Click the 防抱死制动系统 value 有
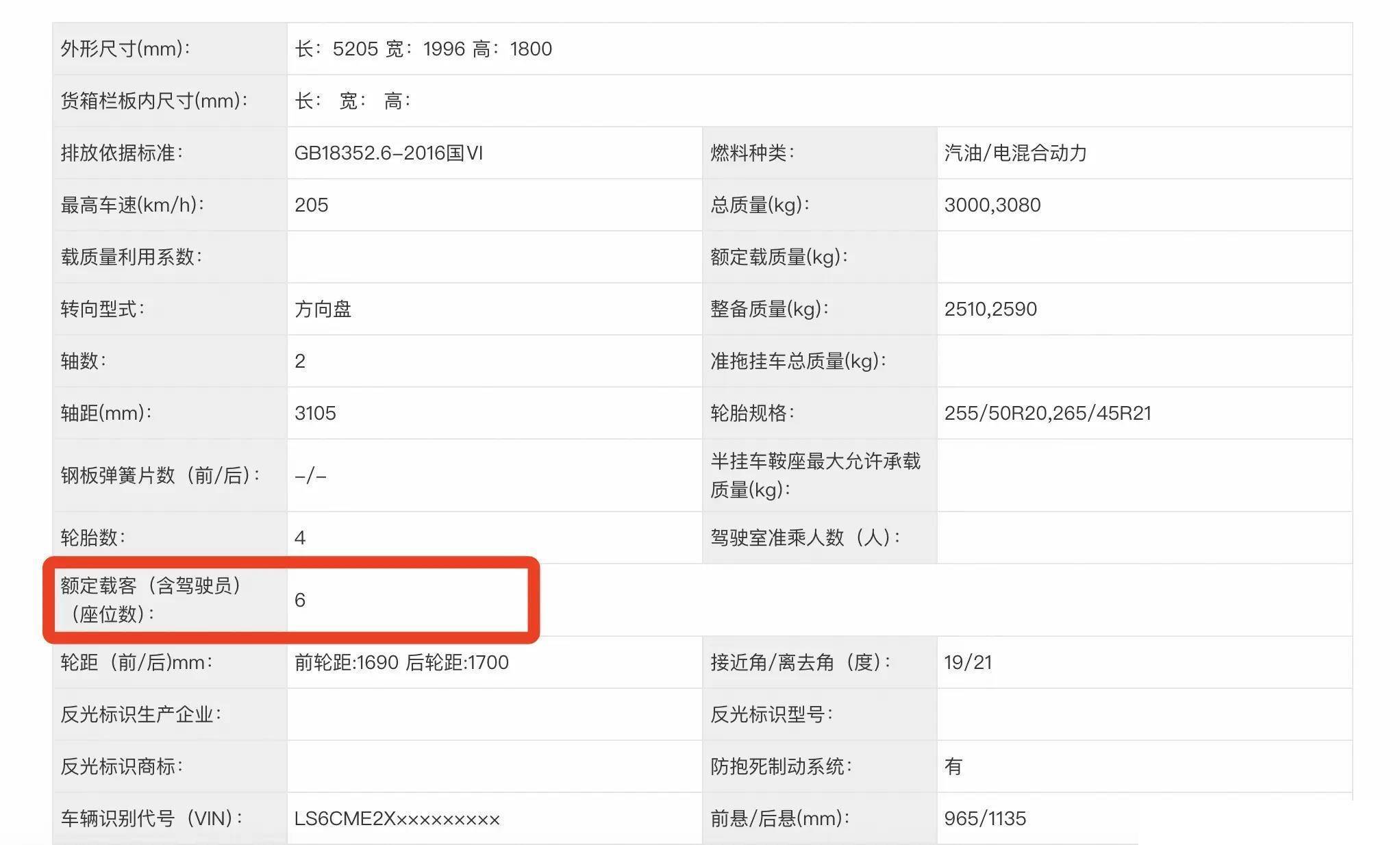Viewport: 1400px width, 845px height. [953, 766]
